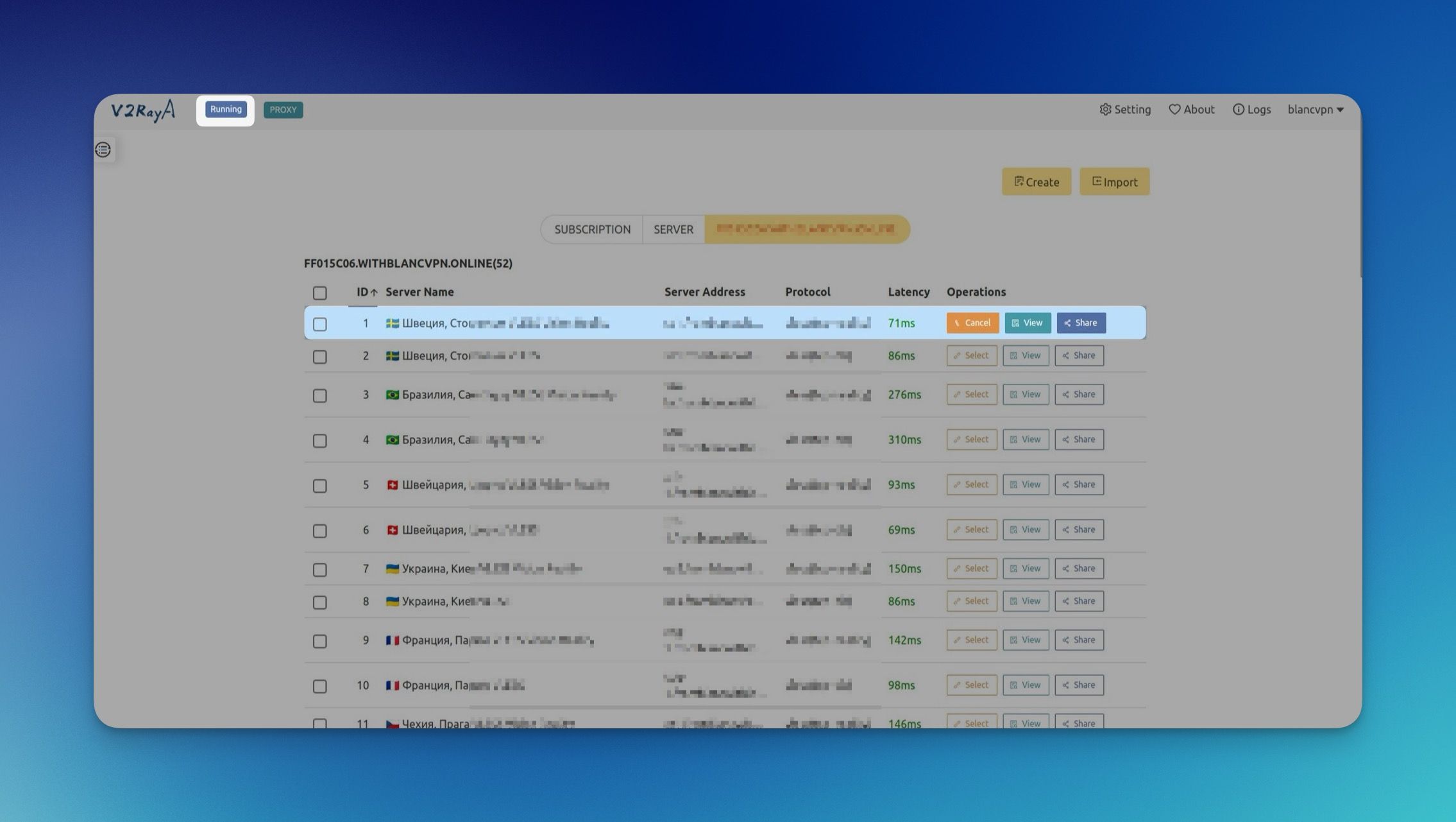Select server 6 for connection
This screenshot has width=1456, height=822.
pos(971,529)
